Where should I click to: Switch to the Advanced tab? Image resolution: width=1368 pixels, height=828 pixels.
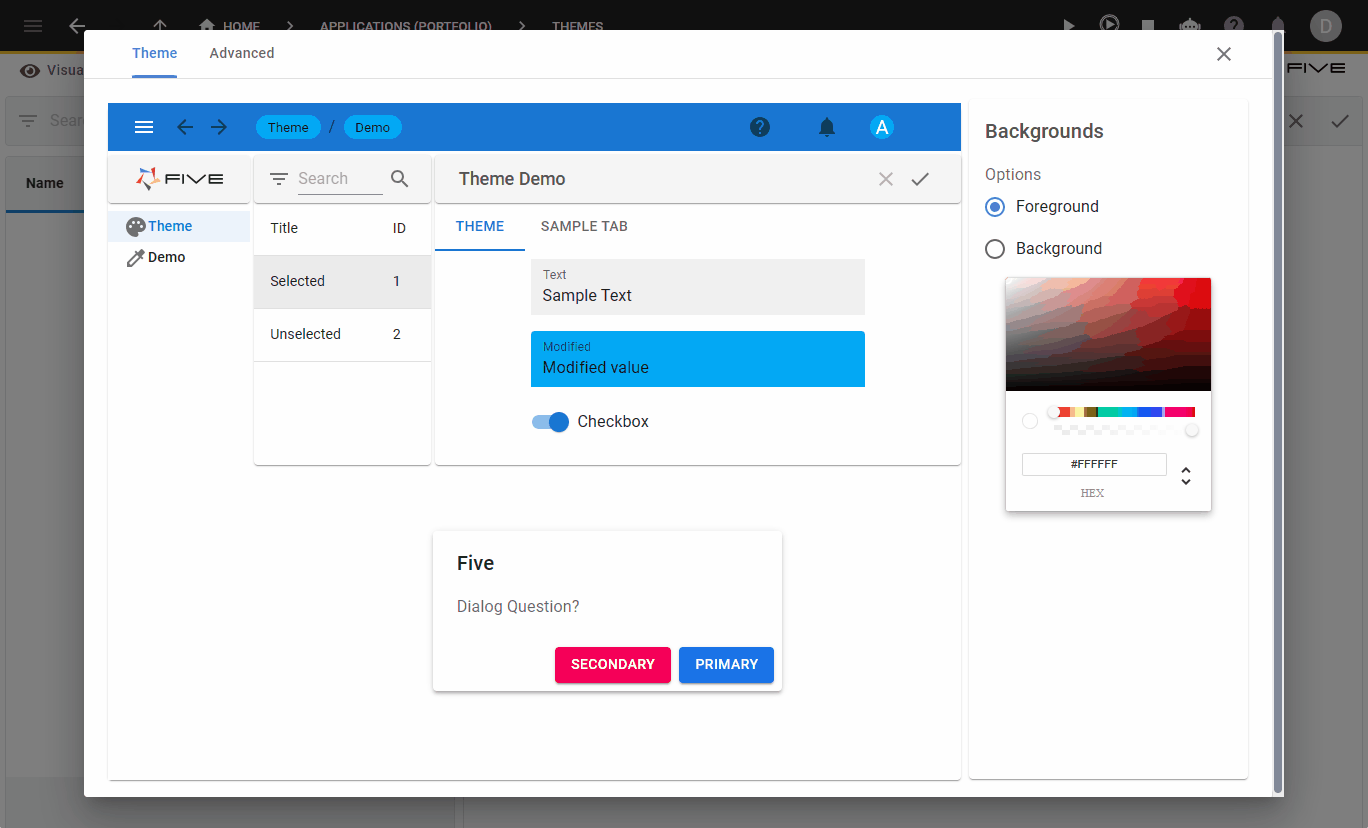pyautogui.click(x=242, y=53)
